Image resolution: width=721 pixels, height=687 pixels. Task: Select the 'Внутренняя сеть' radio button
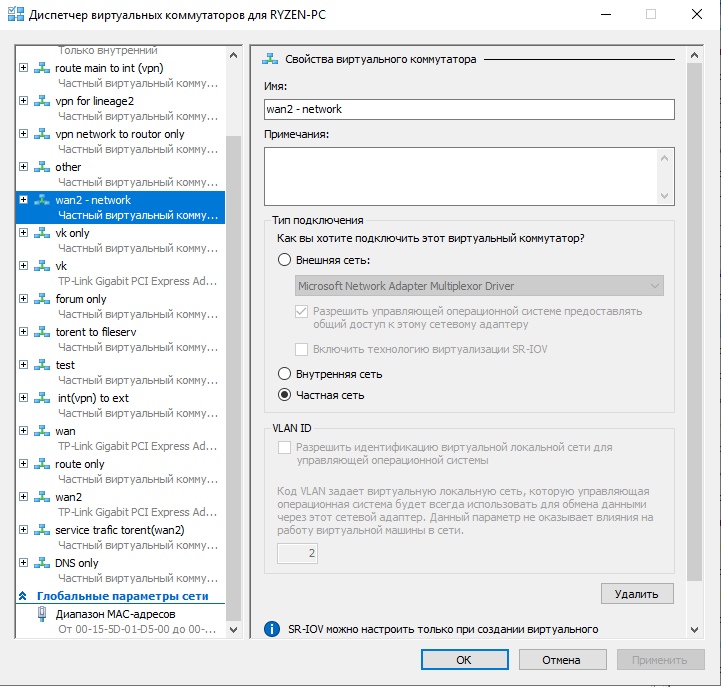pyautogui.click(x=285, y=374)
